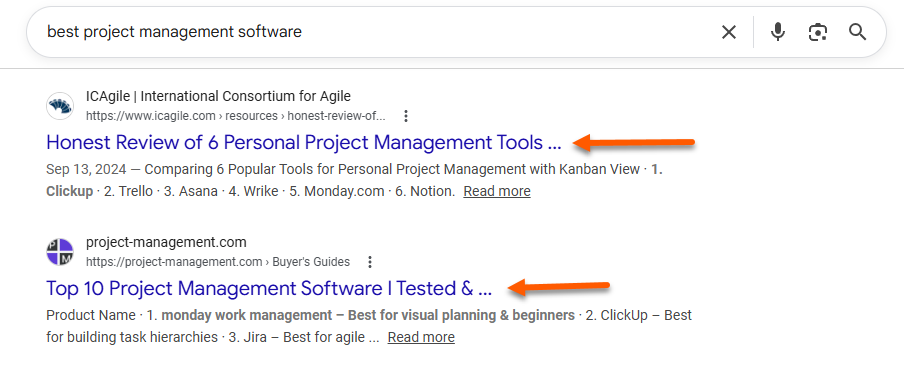Click the project-management.com Buyer's Guides URL breadcrumb

[x=218, y=262]
